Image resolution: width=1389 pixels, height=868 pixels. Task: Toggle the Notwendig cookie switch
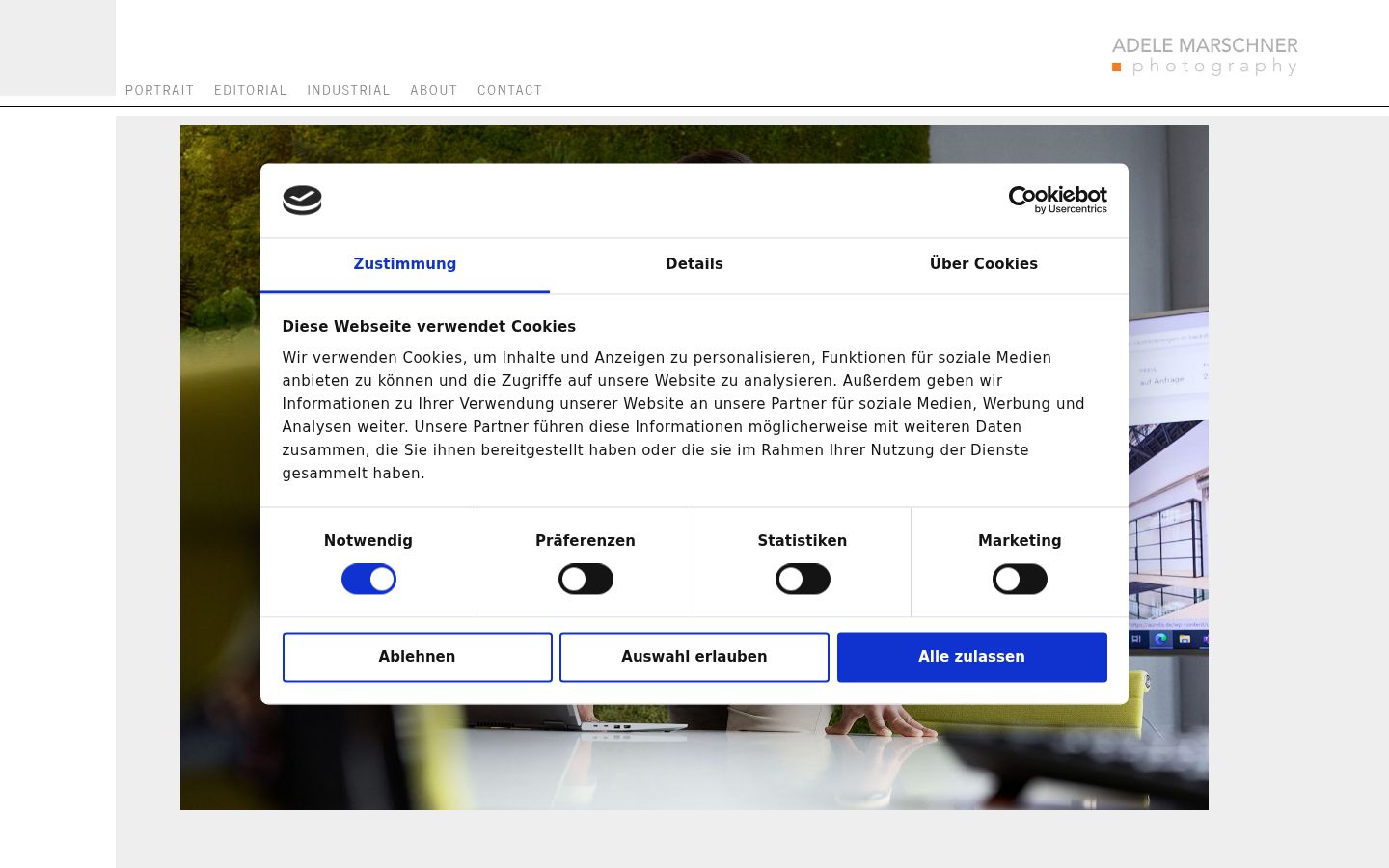[x=368, y=580]
